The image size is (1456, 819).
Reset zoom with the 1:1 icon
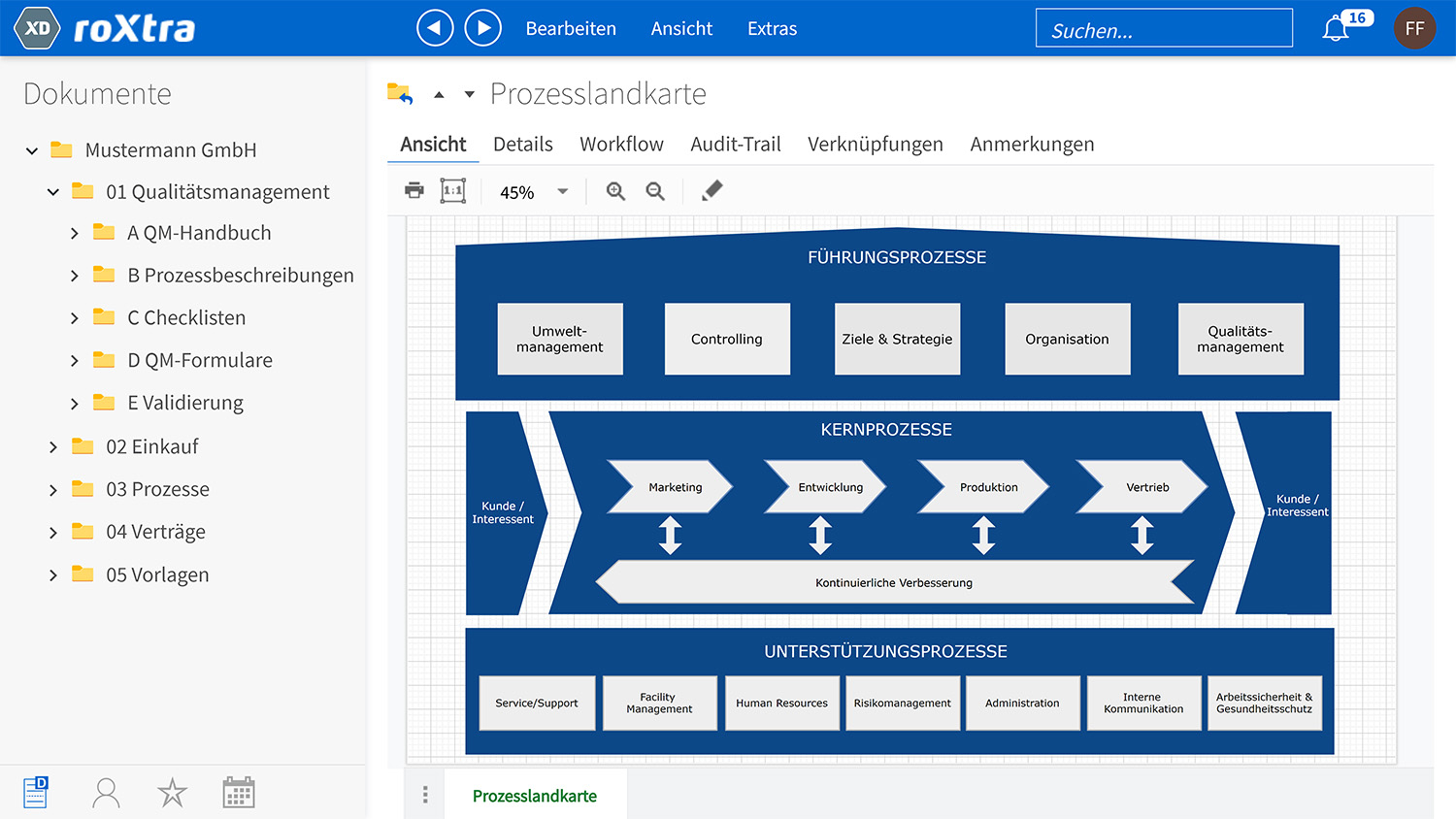(x=453, y=190)
